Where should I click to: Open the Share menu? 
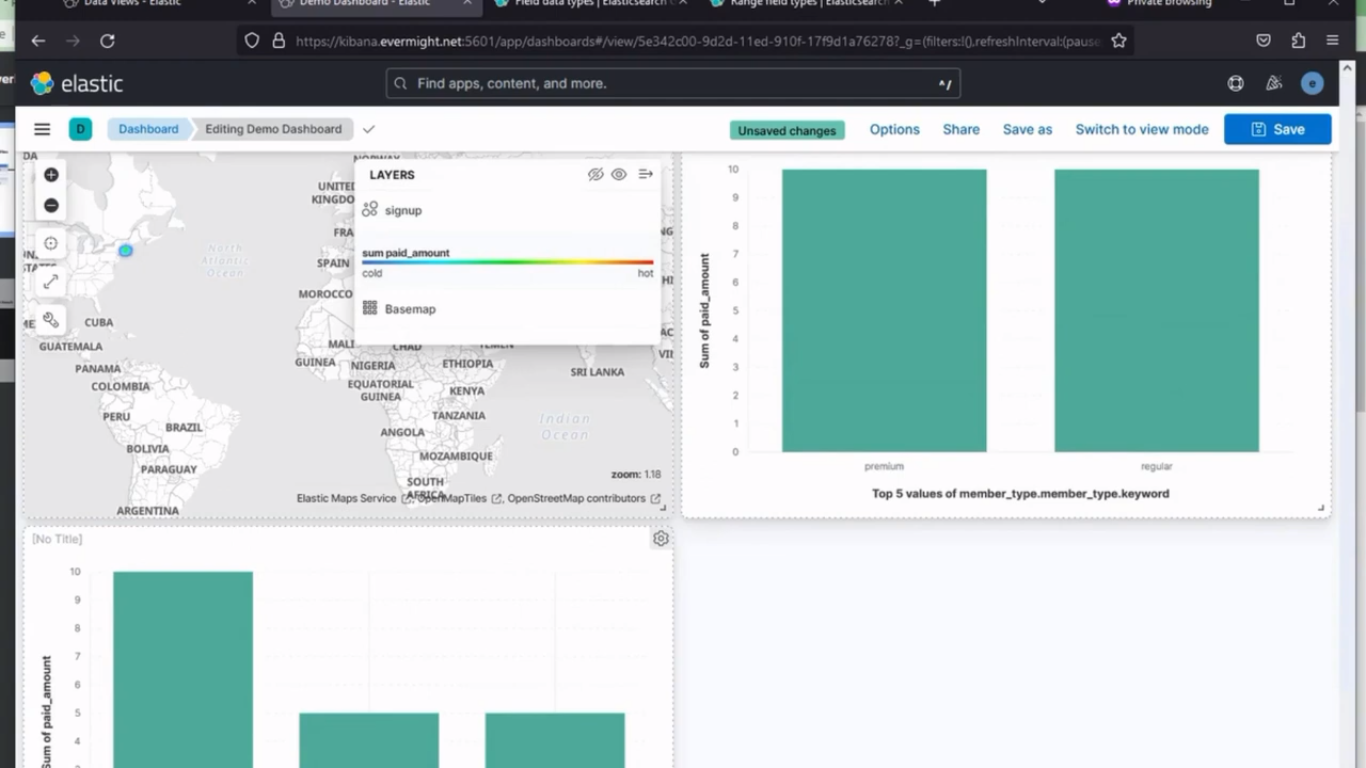(961, 129)
